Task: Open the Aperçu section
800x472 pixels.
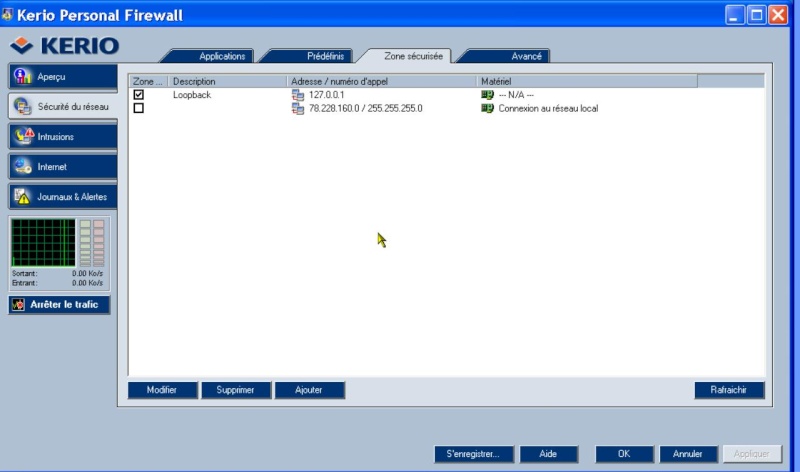Action: (63, 77)
